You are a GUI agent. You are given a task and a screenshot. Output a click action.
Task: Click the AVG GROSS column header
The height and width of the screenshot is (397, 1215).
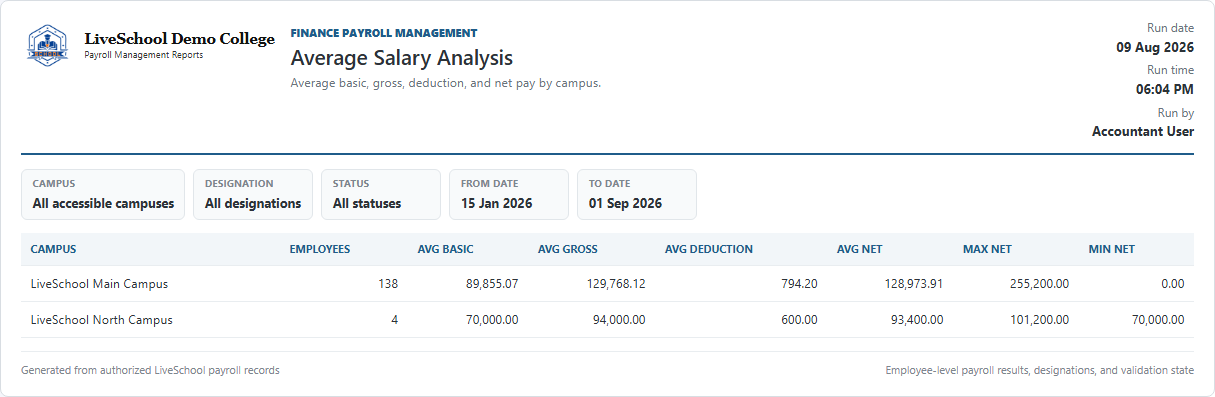click(568, 249)
